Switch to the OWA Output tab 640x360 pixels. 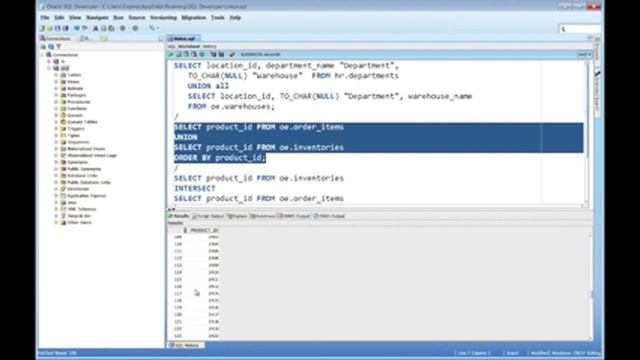(329, 216)
